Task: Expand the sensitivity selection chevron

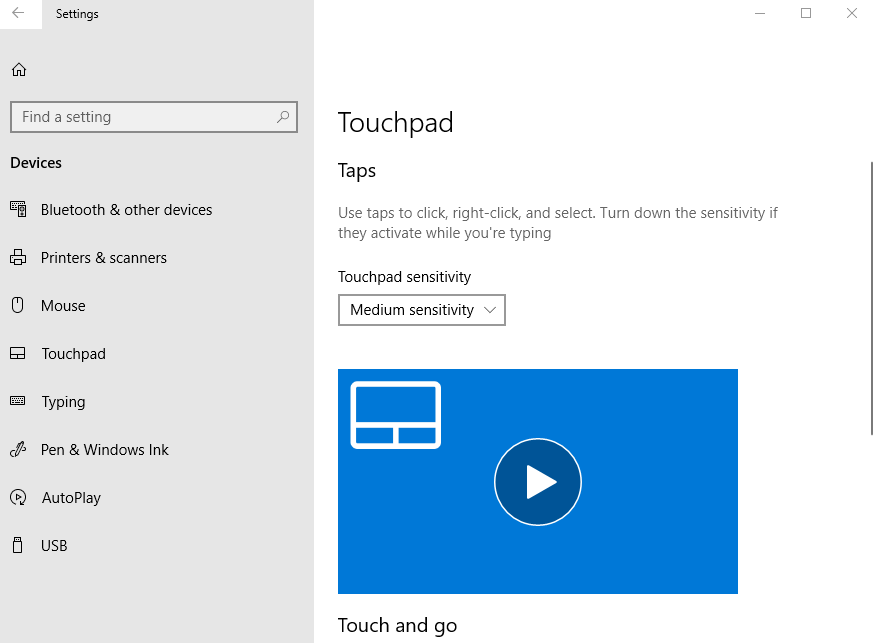Action: (491, 310)
